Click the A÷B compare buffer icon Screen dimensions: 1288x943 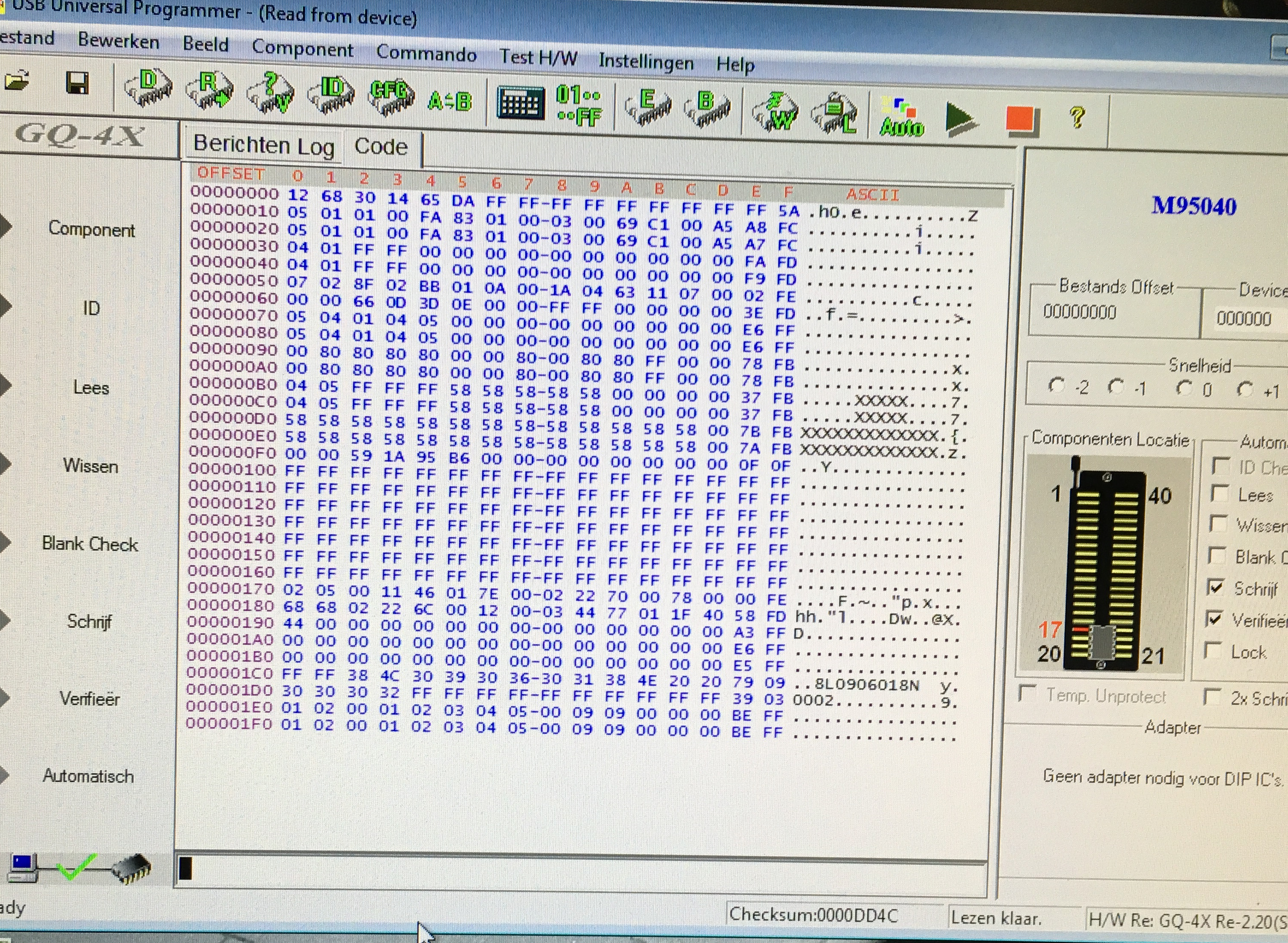[450, 101]
